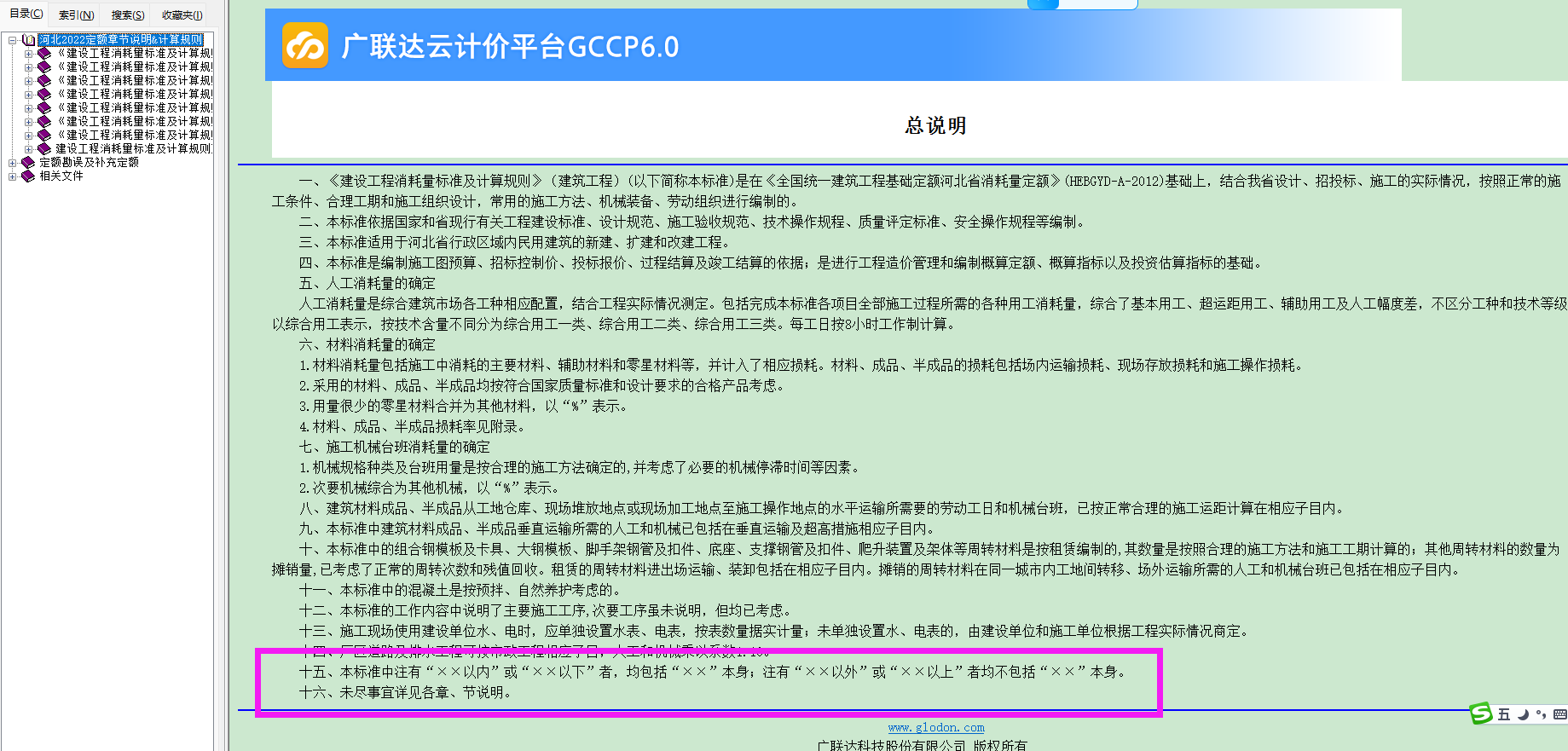This screenshot has height=751, width=1568.
Task: Click the purple book icon beside 相关文件
Action: 28,176
